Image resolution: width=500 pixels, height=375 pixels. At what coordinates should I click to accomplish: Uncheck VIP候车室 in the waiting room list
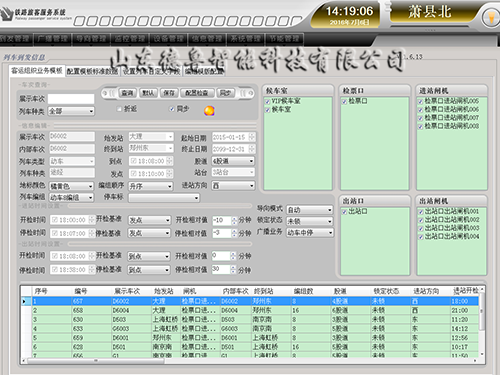coord(267,101)
